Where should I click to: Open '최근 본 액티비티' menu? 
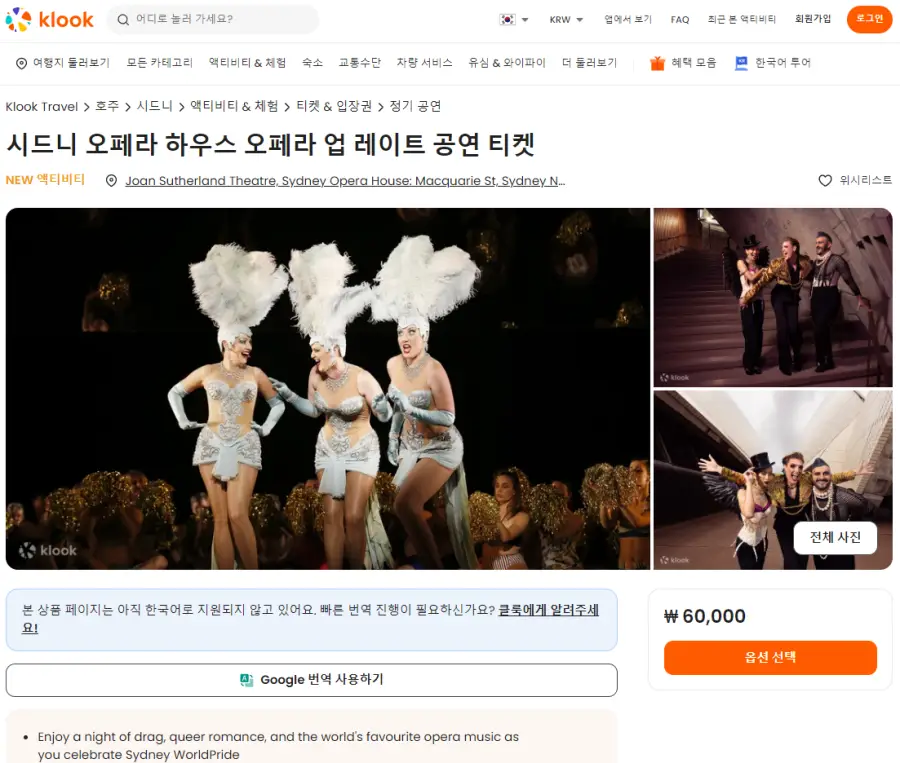742,20
